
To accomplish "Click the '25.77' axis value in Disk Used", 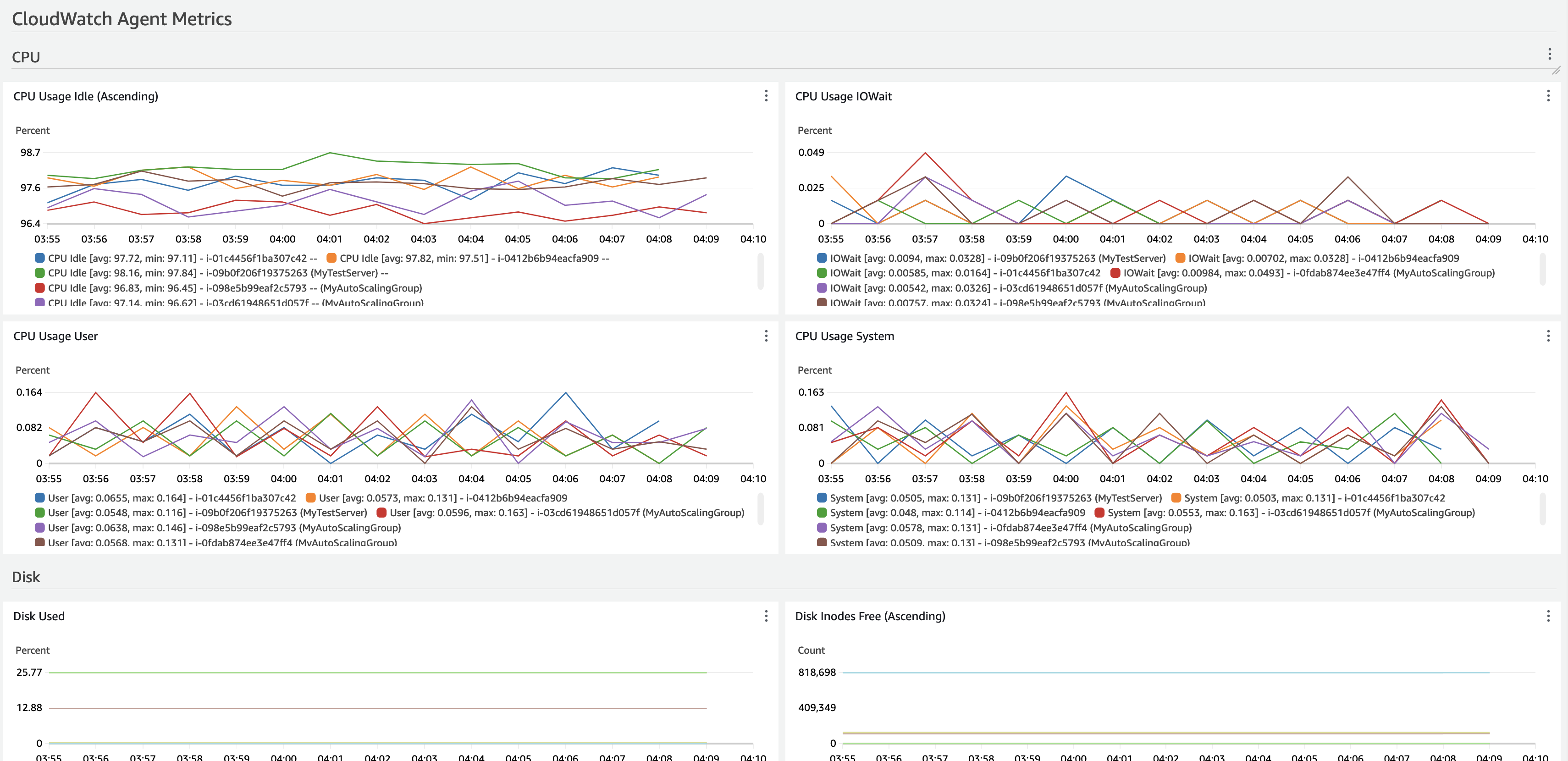I will 29,672.
